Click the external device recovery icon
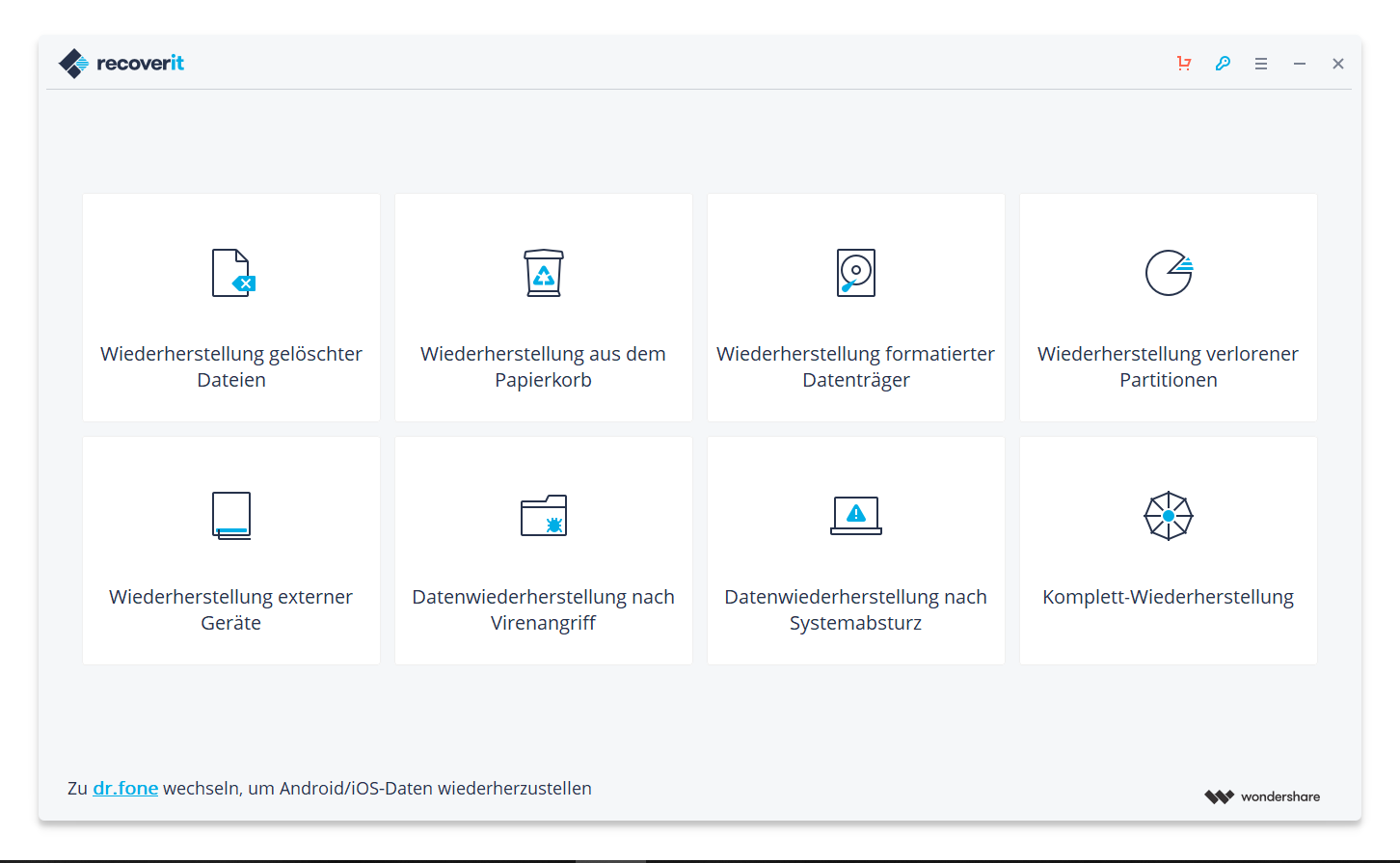 (x=231, y=515)
